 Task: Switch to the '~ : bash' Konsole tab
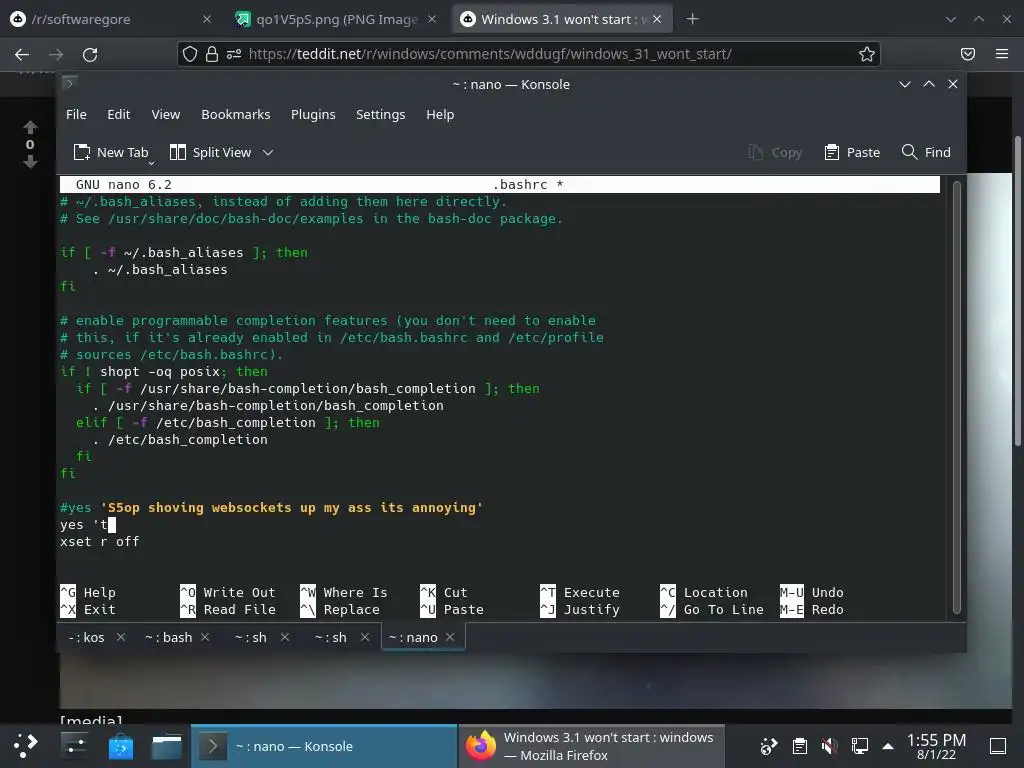click(168, 637)
